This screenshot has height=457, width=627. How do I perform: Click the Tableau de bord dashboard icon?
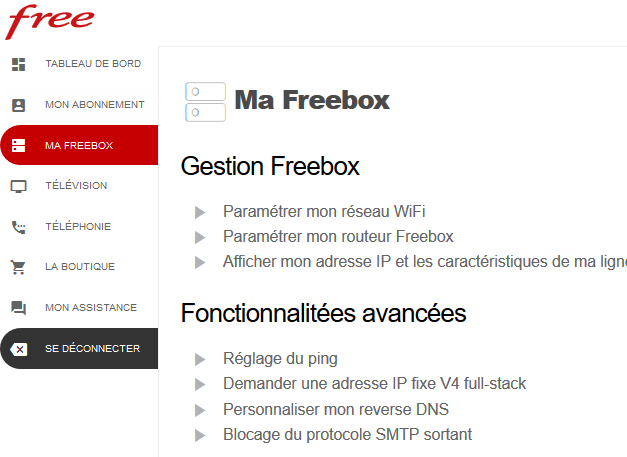[x=18, y=64]
